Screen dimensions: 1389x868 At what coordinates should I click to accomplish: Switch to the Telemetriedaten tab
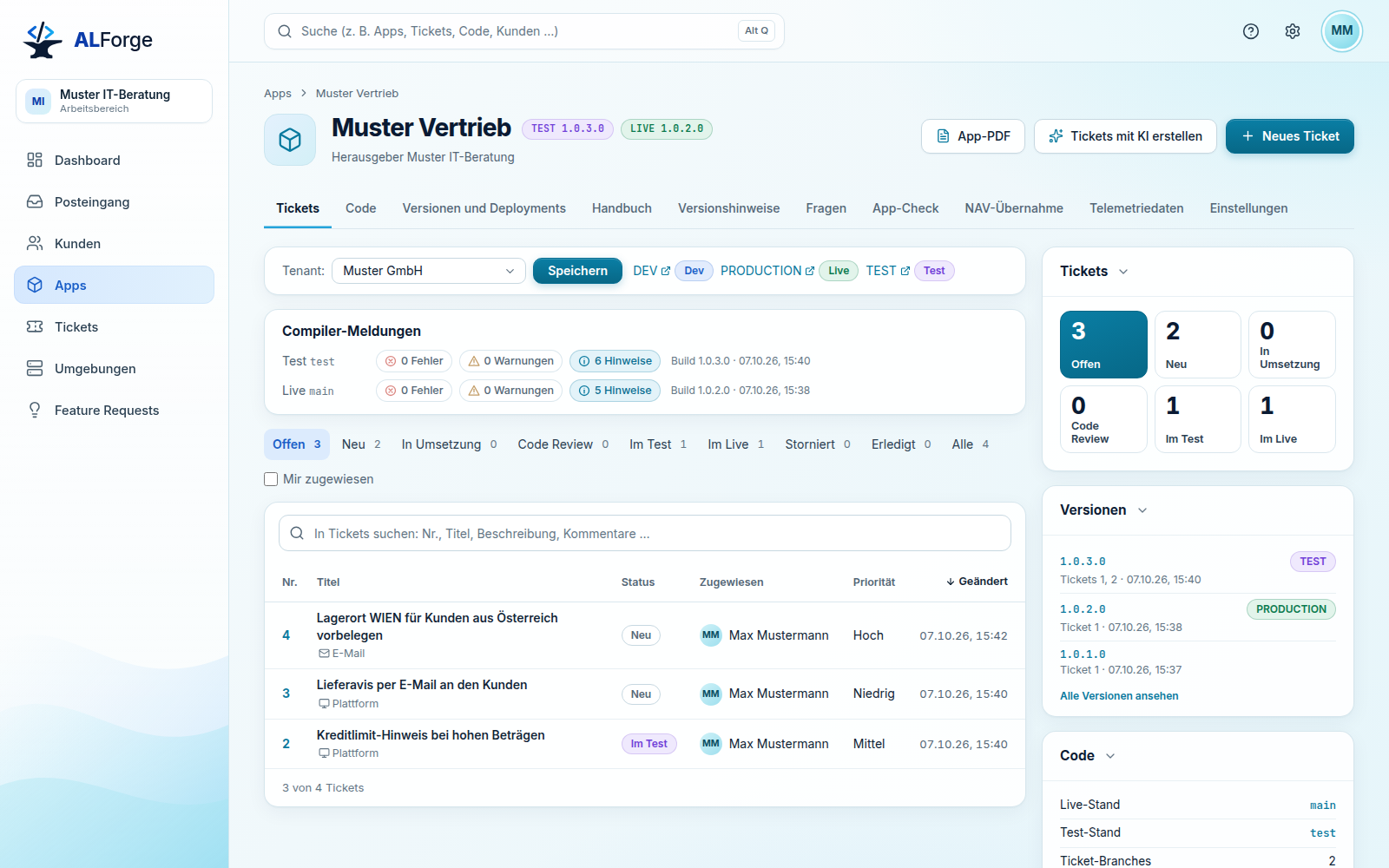[1136, 208]
